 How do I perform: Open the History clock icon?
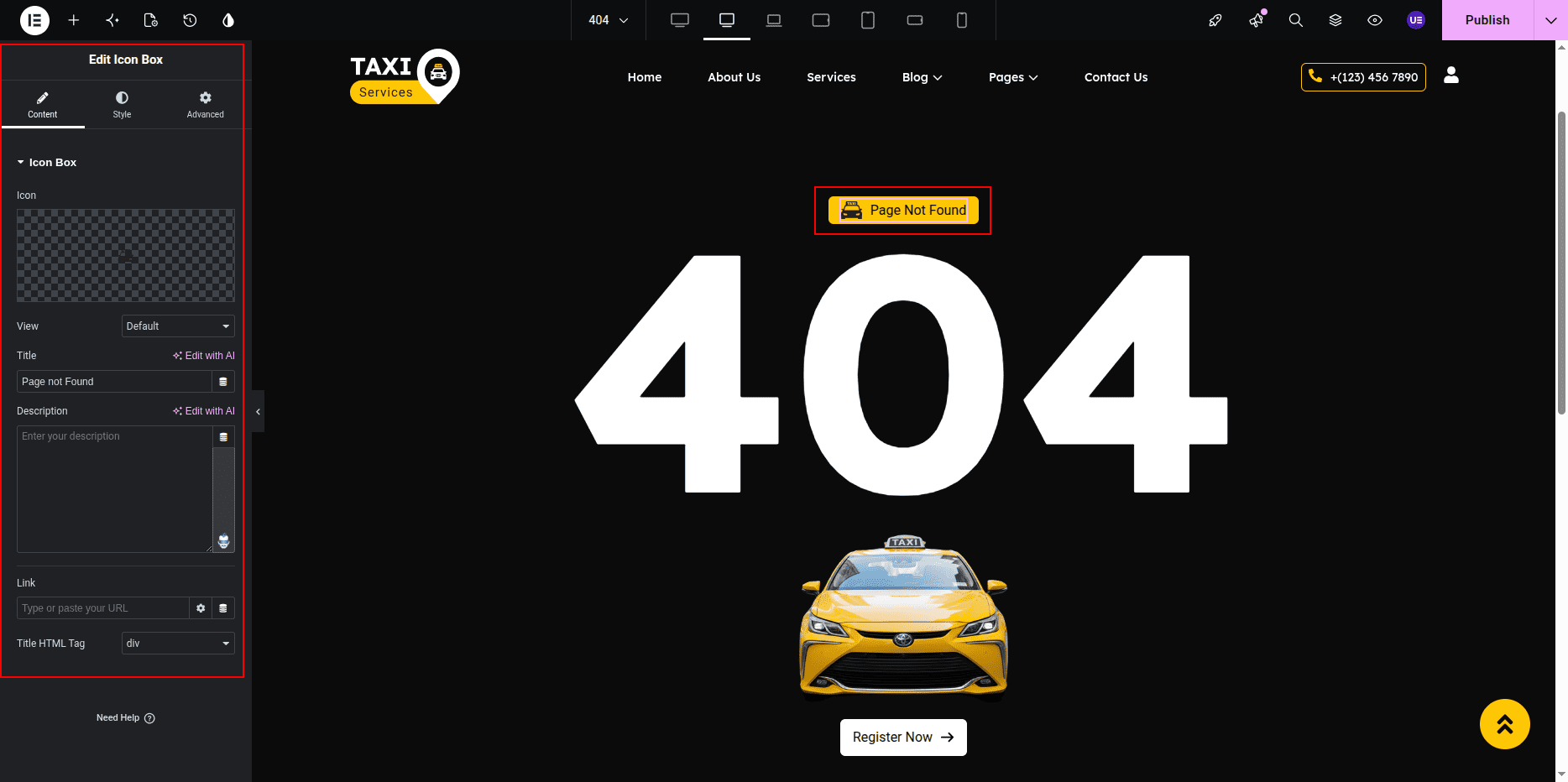[190, 20]
